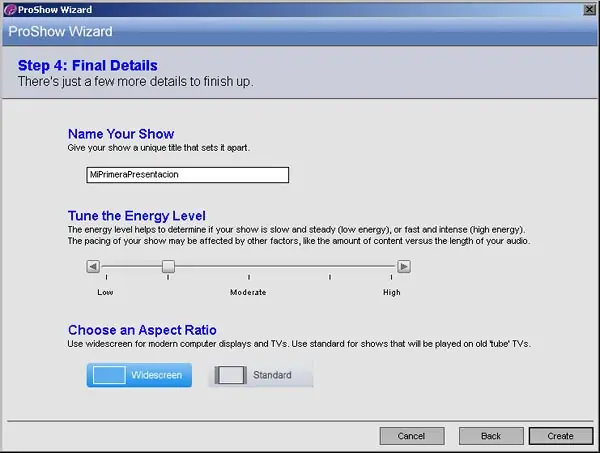
Task: Click the 'Tune the Energy Level' heading
Action: click(137, 216)
